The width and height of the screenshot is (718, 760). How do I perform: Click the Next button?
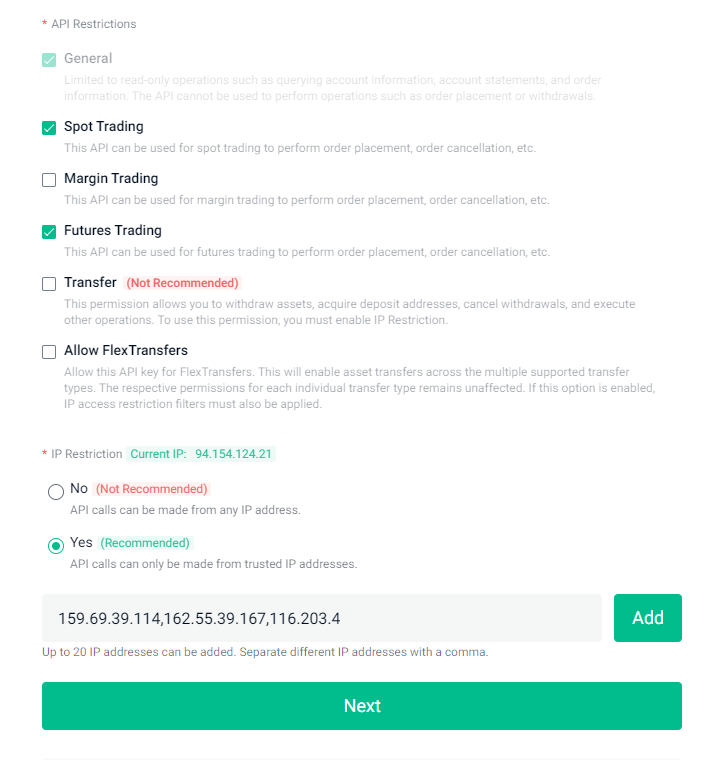(x=361, y=706)
